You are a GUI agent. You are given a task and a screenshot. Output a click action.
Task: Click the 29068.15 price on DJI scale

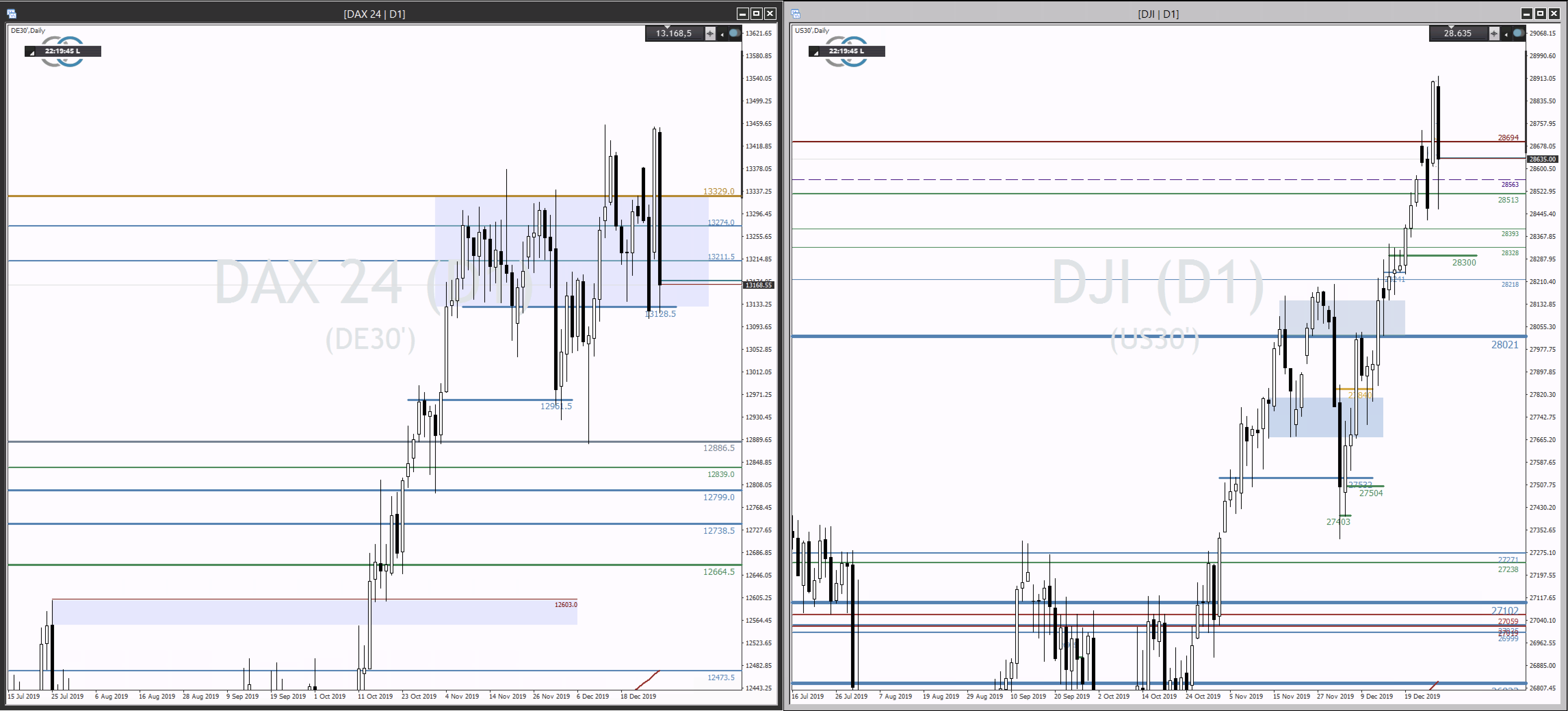point(1542,34)
